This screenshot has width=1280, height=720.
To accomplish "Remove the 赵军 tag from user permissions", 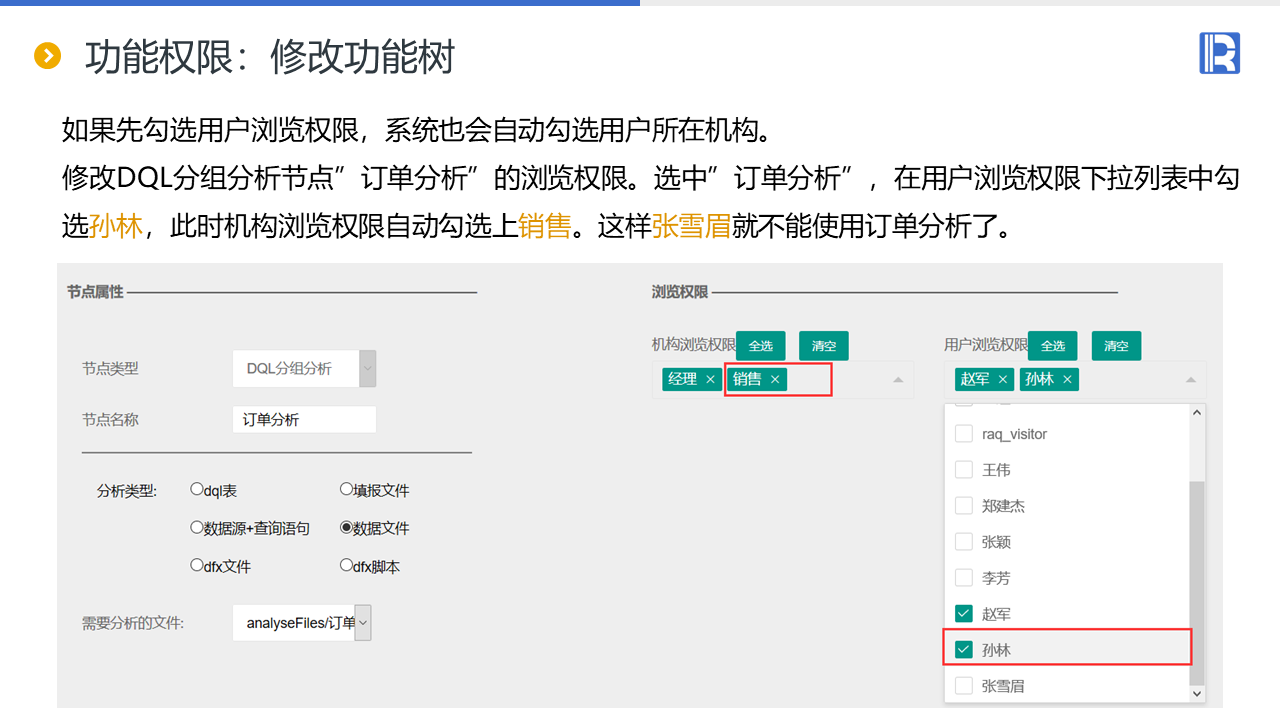I will (x=1003, y=380).
